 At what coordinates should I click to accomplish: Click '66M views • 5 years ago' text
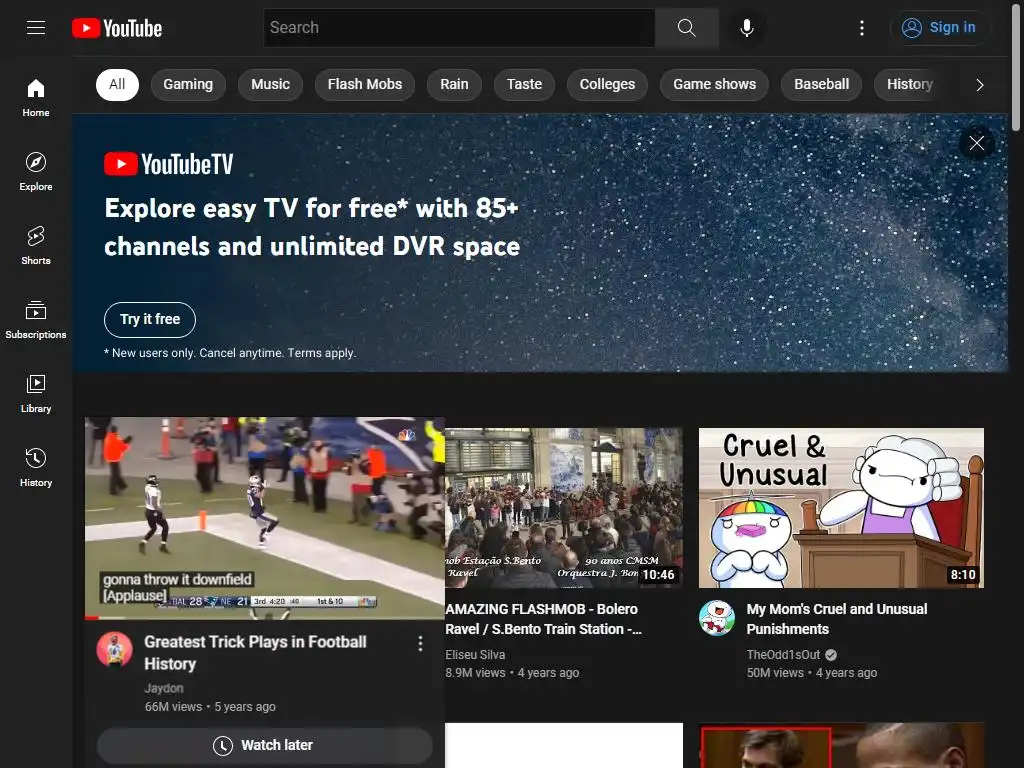tap(210, 707)
